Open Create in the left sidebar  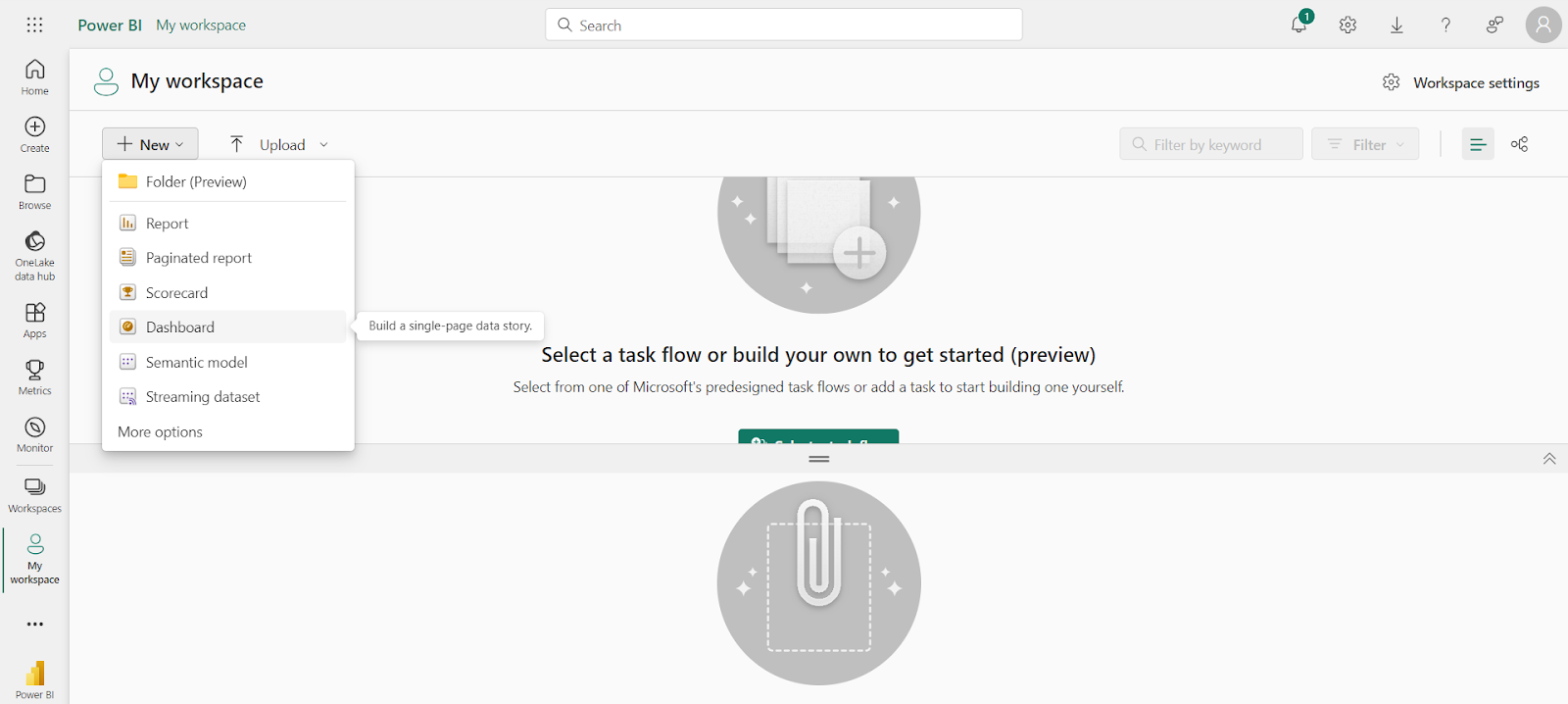pyautogui.click(x=34, y=134)
